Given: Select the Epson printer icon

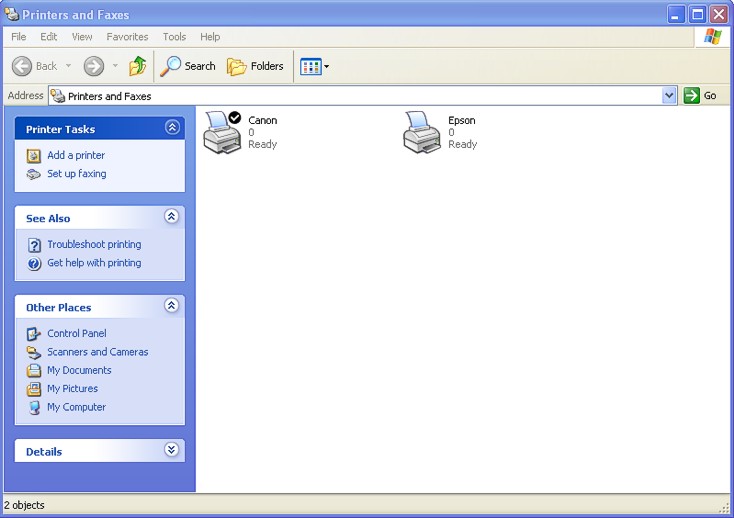Looking at the screenshot, I should coord(422,132).
